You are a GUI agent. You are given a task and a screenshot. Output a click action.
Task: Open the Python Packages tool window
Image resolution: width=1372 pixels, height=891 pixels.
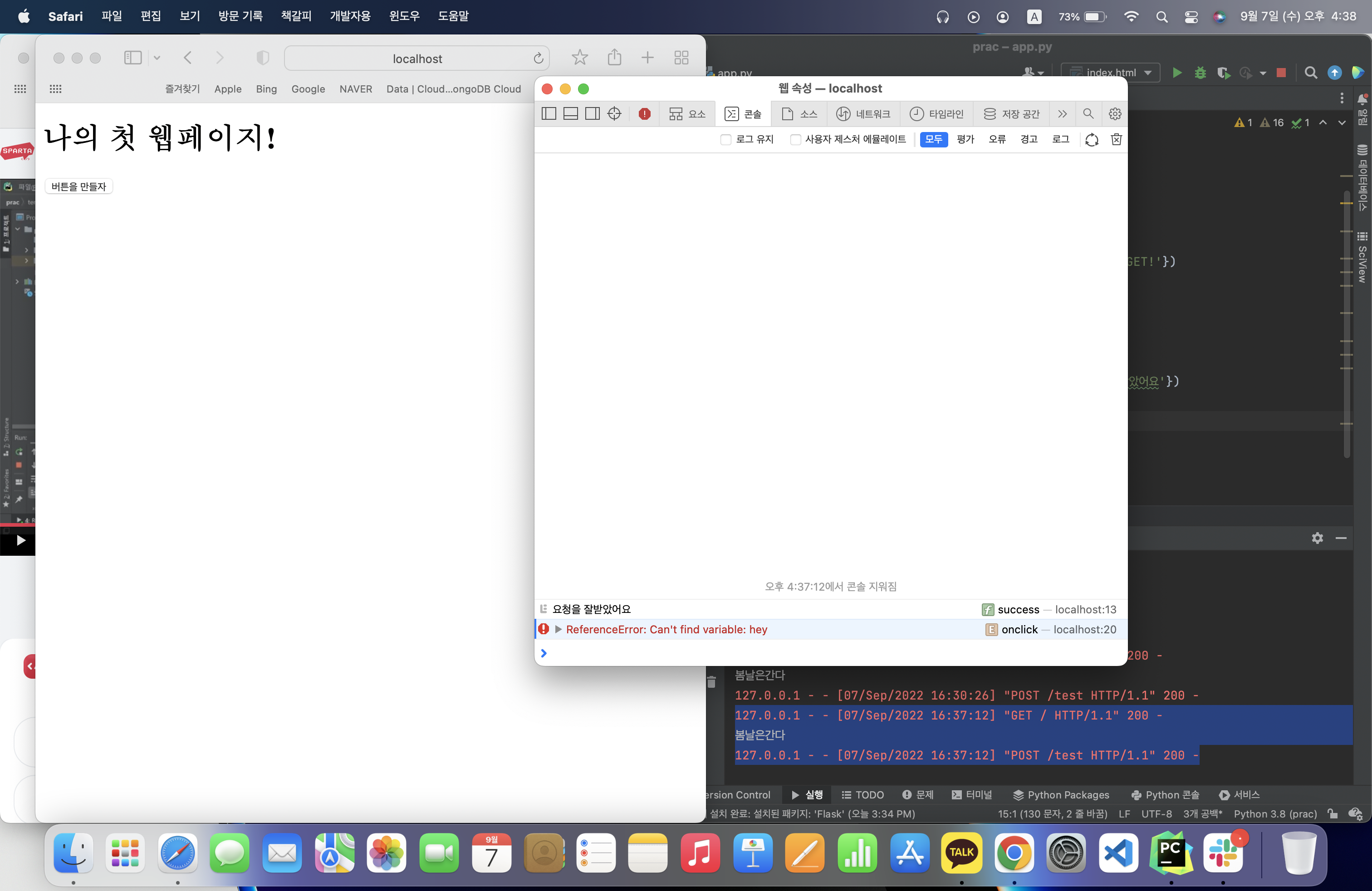coord(1061,795)
